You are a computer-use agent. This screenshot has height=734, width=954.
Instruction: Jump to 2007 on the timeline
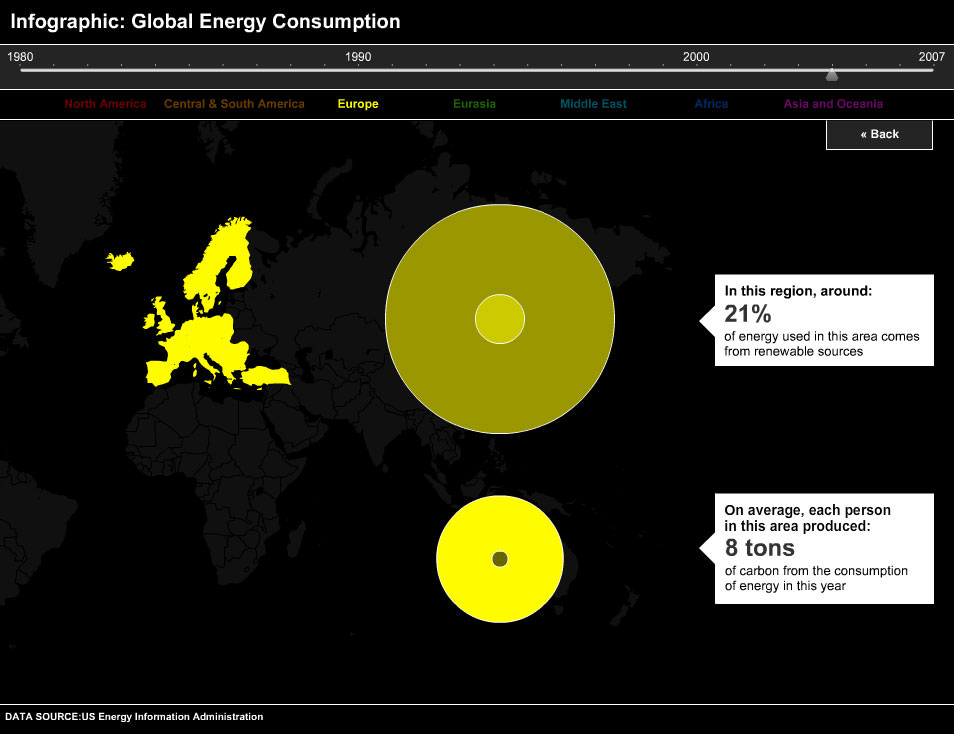tap(931, 57)
